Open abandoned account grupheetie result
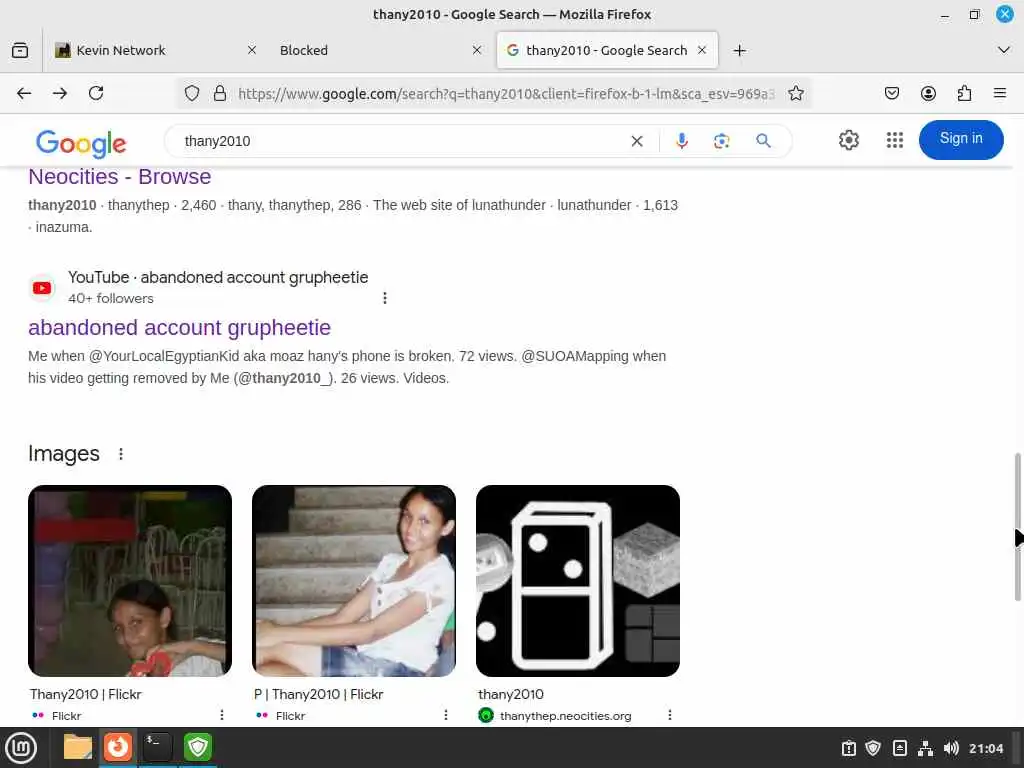 pyautogui.click(x=180, y=327)
